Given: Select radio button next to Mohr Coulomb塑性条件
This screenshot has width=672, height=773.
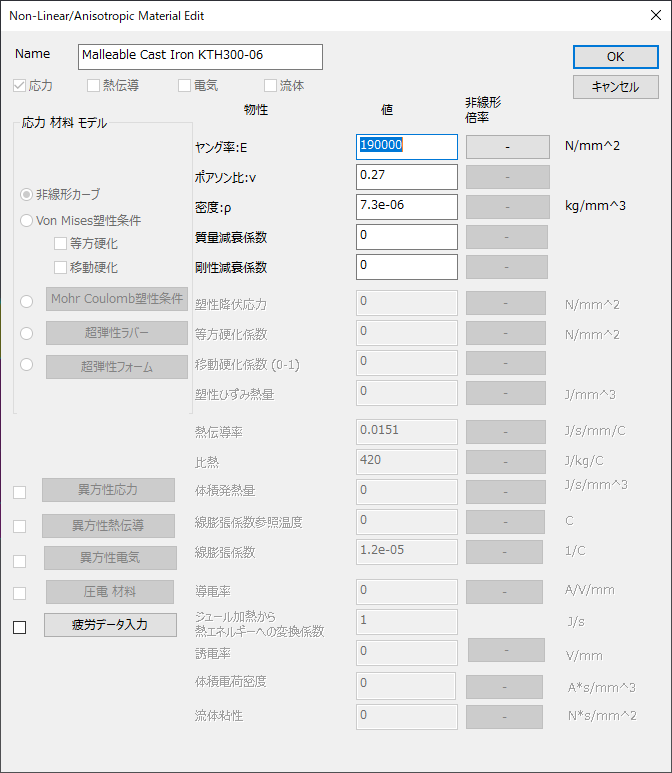Looking at the screenshot, I should click(x=26, y=301).
